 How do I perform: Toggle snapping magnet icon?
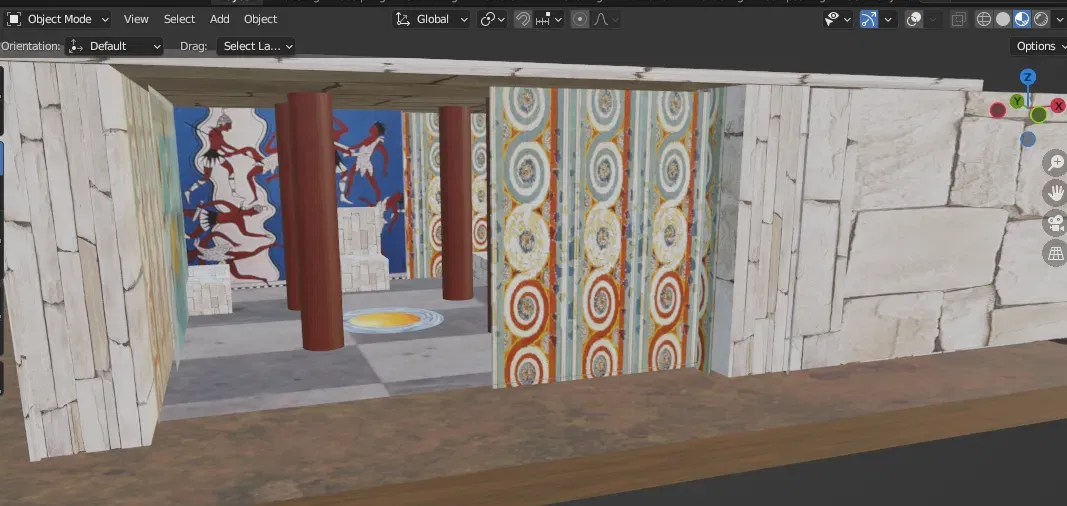pos(522,19)
